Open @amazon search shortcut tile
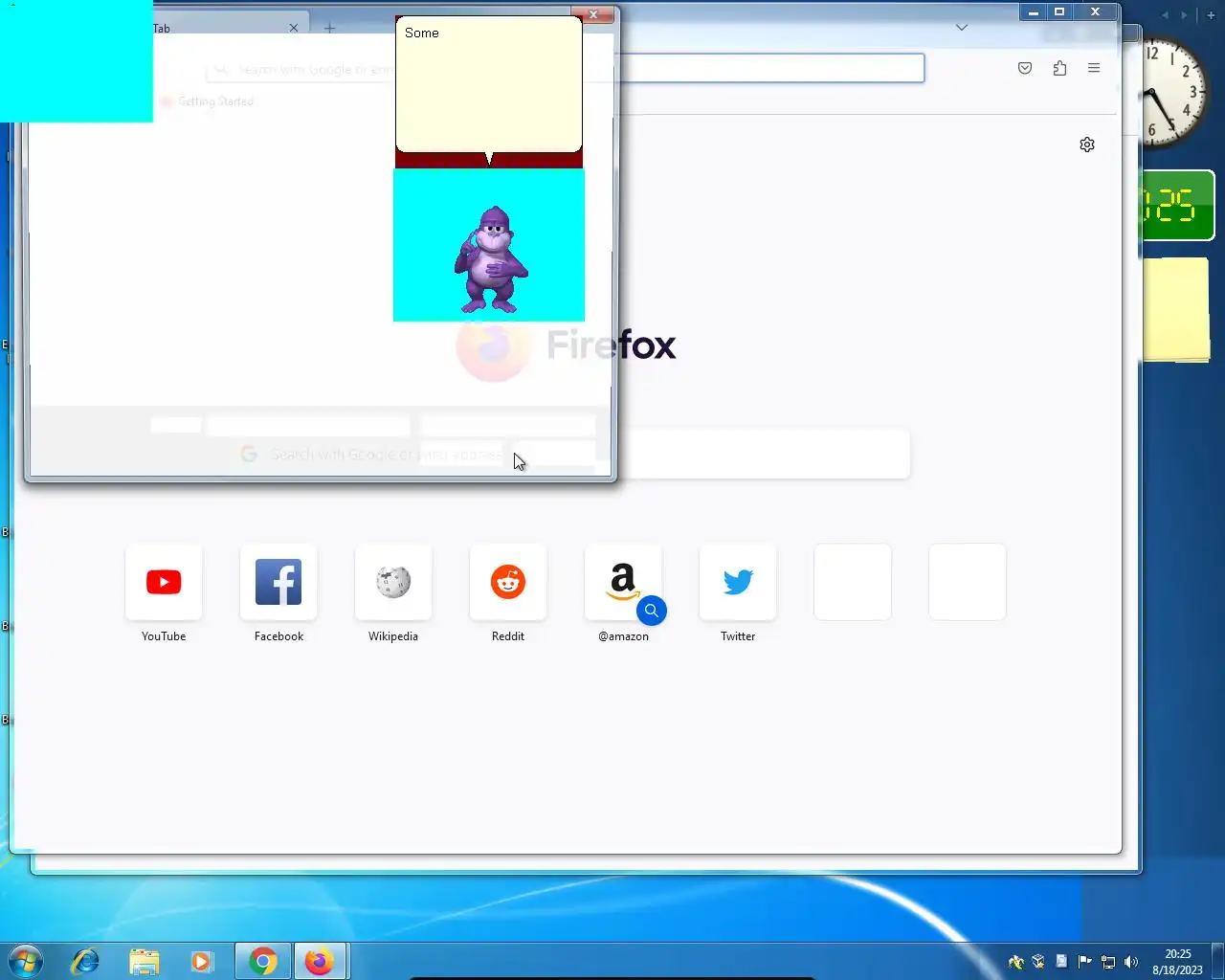The height and width of the screenshot is (980, 1225). pos(623,582)
